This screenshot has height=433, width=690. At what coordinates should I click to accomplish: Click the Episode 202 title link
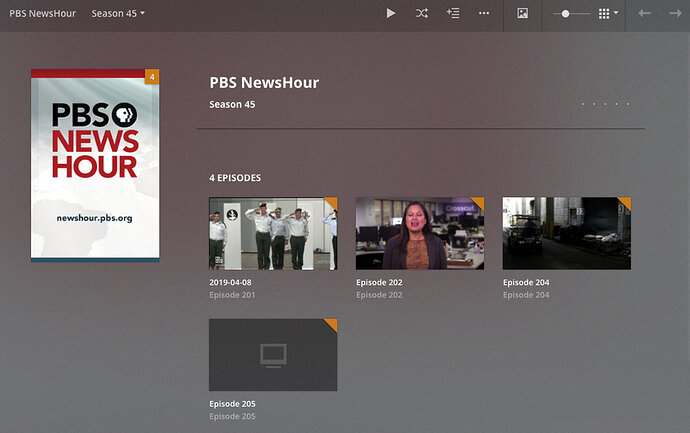click(379, 283)
